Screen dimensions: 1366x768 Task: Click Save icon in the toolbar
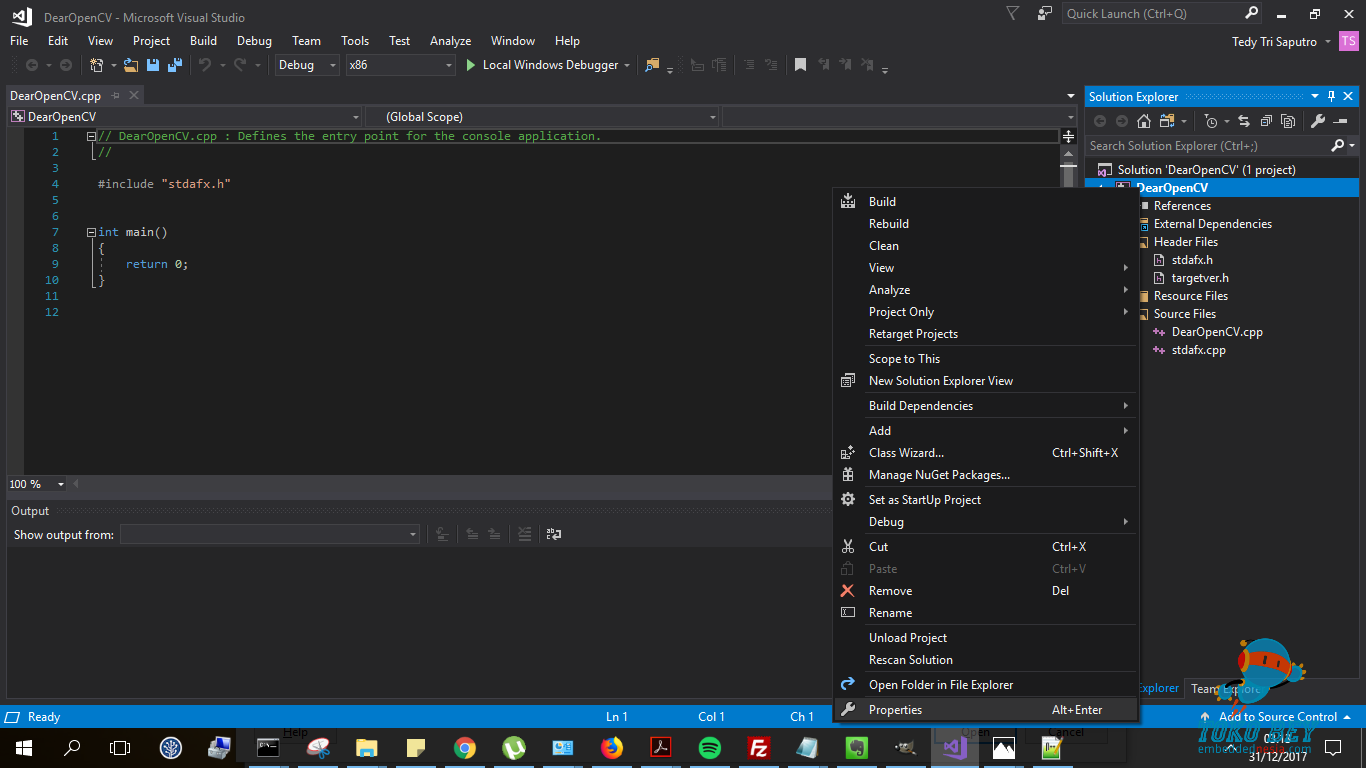pos(153,65)
